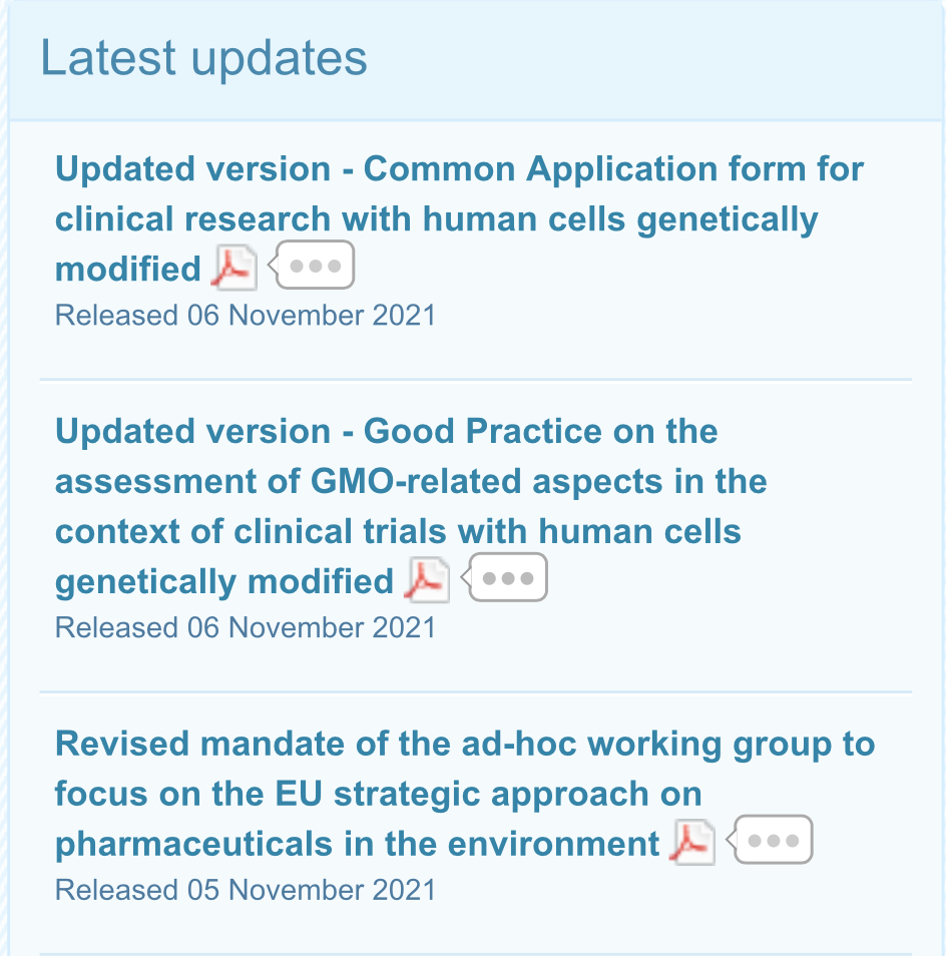
Task: Click the 'Latest updates' heading
Action: [x=204, y=59]
